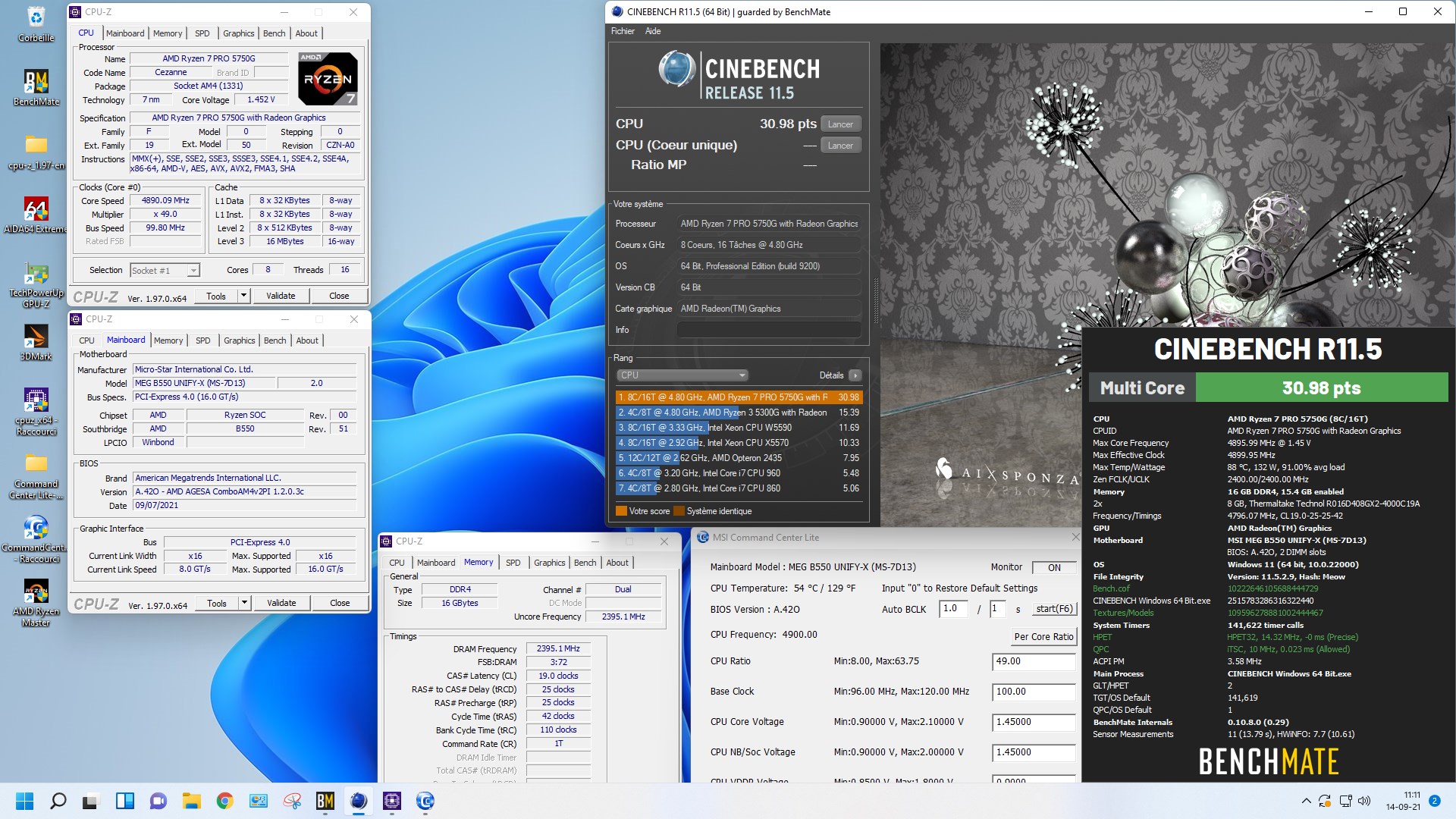Click the Auto BCLK field showing 1.0
Screen dimensions: 1456x819
[x=953, y=609]
